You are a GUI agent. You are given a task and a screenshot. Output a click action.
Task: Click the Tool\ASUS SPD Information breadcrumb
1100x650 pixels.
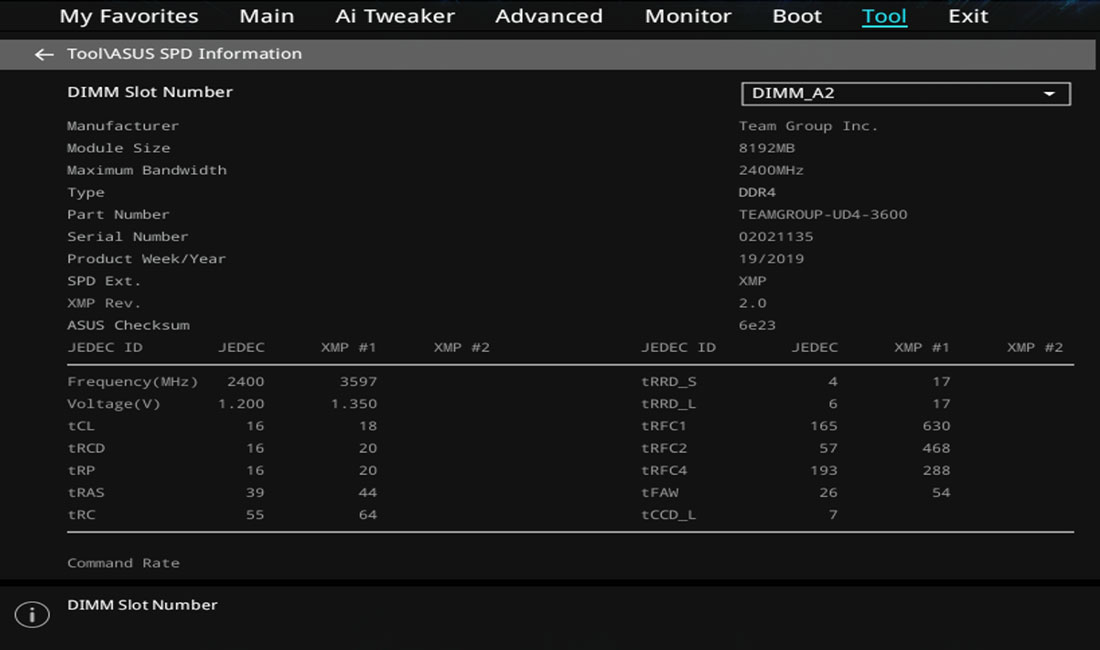185,54
